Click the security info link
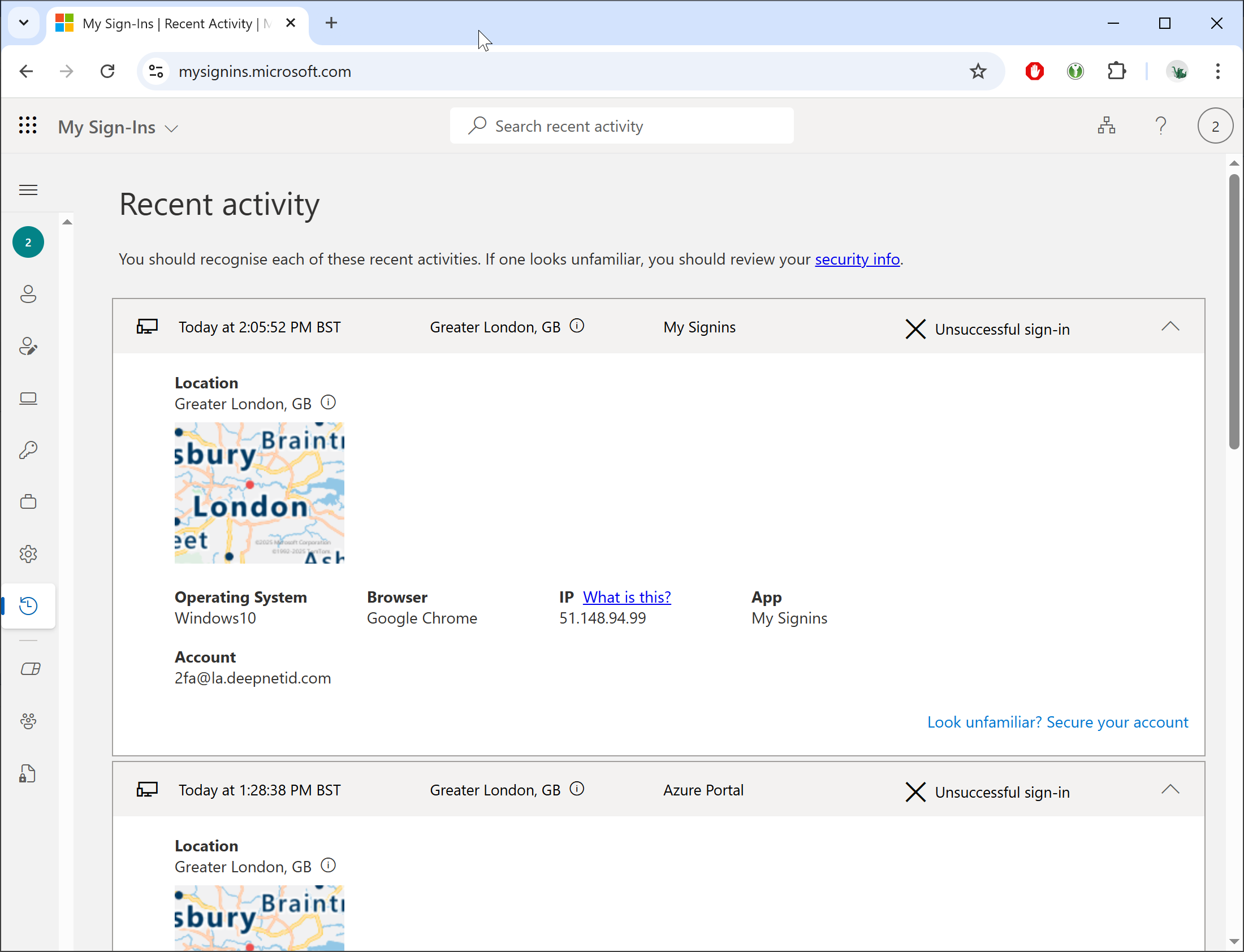The image size is (1244, 952). [857, 259]
